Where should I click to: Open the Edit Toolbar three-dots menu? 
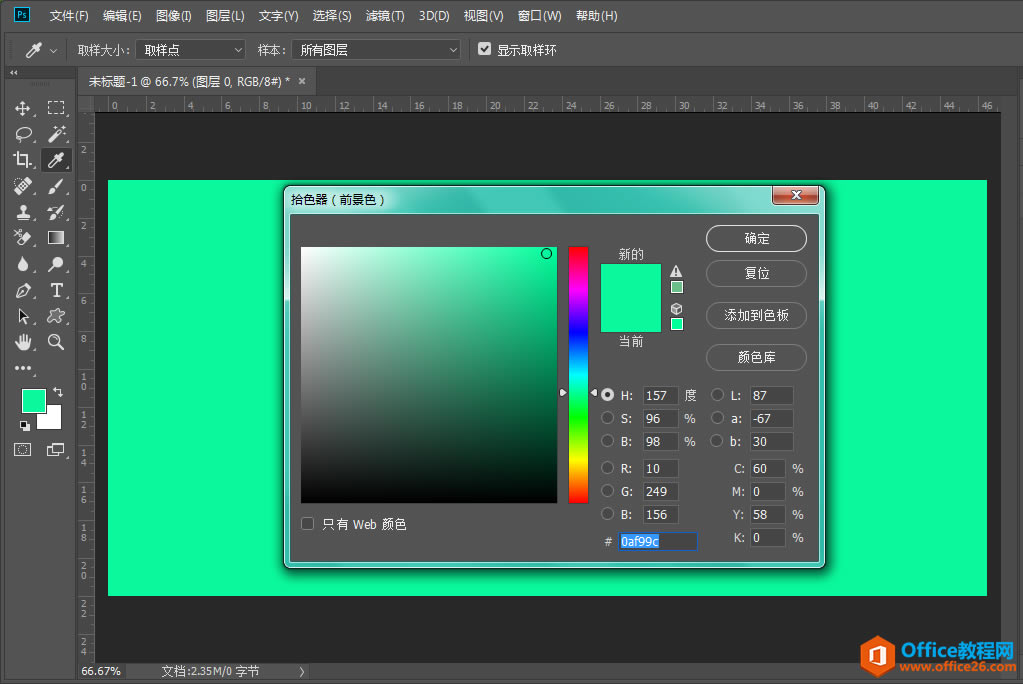23,368
